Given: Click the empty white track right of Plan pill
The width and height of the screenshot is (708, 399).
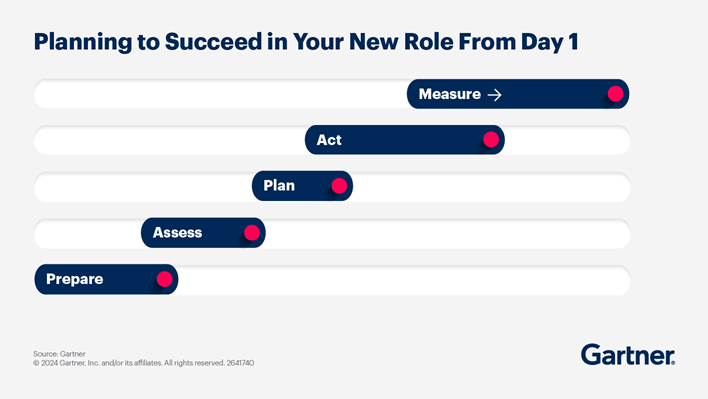Looking at the screenshot, I should tap(492, 186).
